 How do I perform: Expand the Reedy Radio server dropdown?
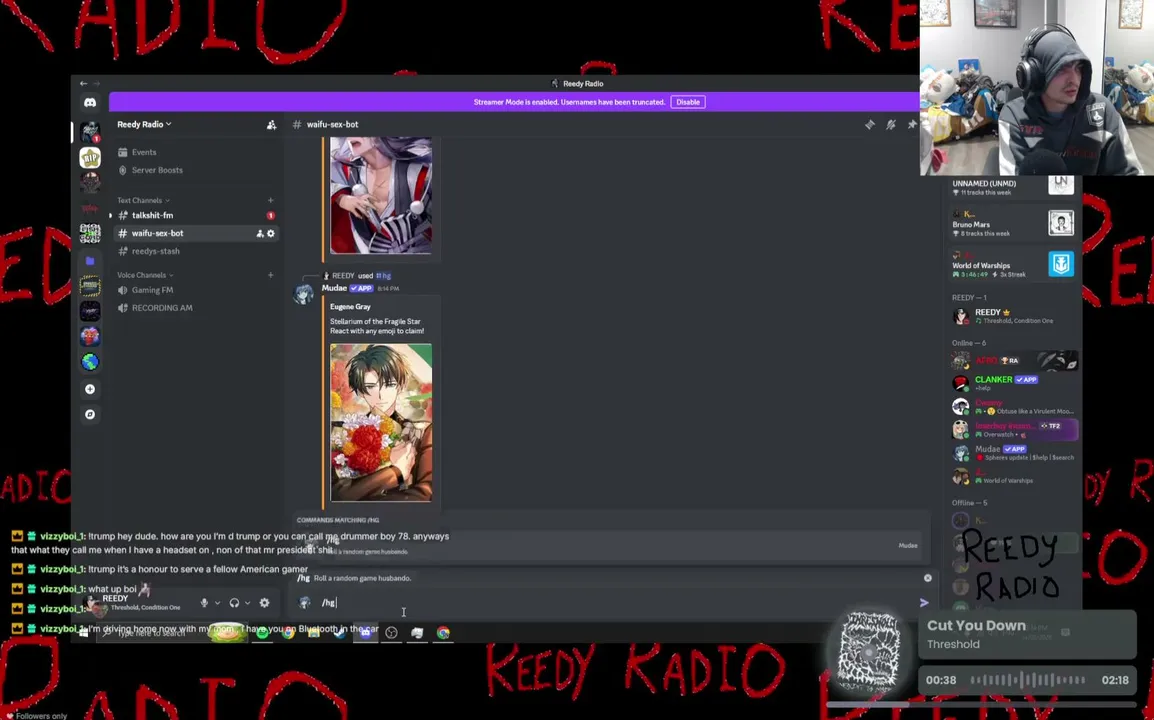click(x=144, y=124)
